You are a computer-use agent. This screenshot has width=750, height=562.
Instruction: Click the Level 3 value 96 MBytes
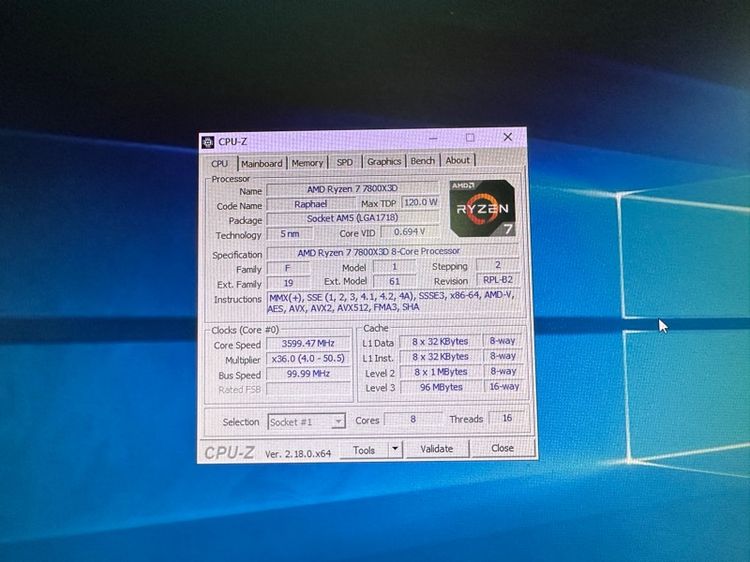[x=440, y=387]
